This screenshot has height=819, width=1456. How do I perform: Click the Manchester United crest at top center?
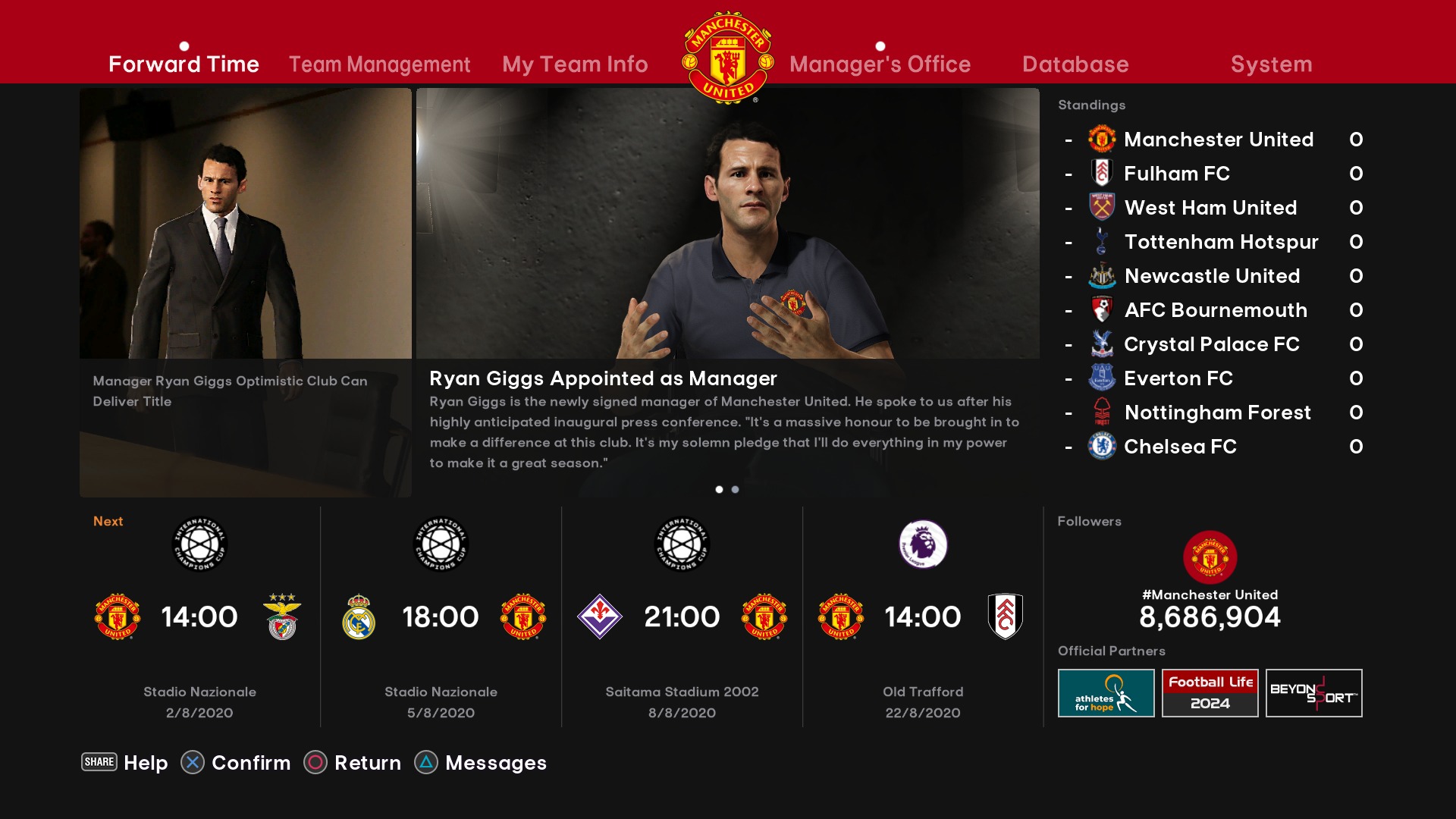click(727, 57)
